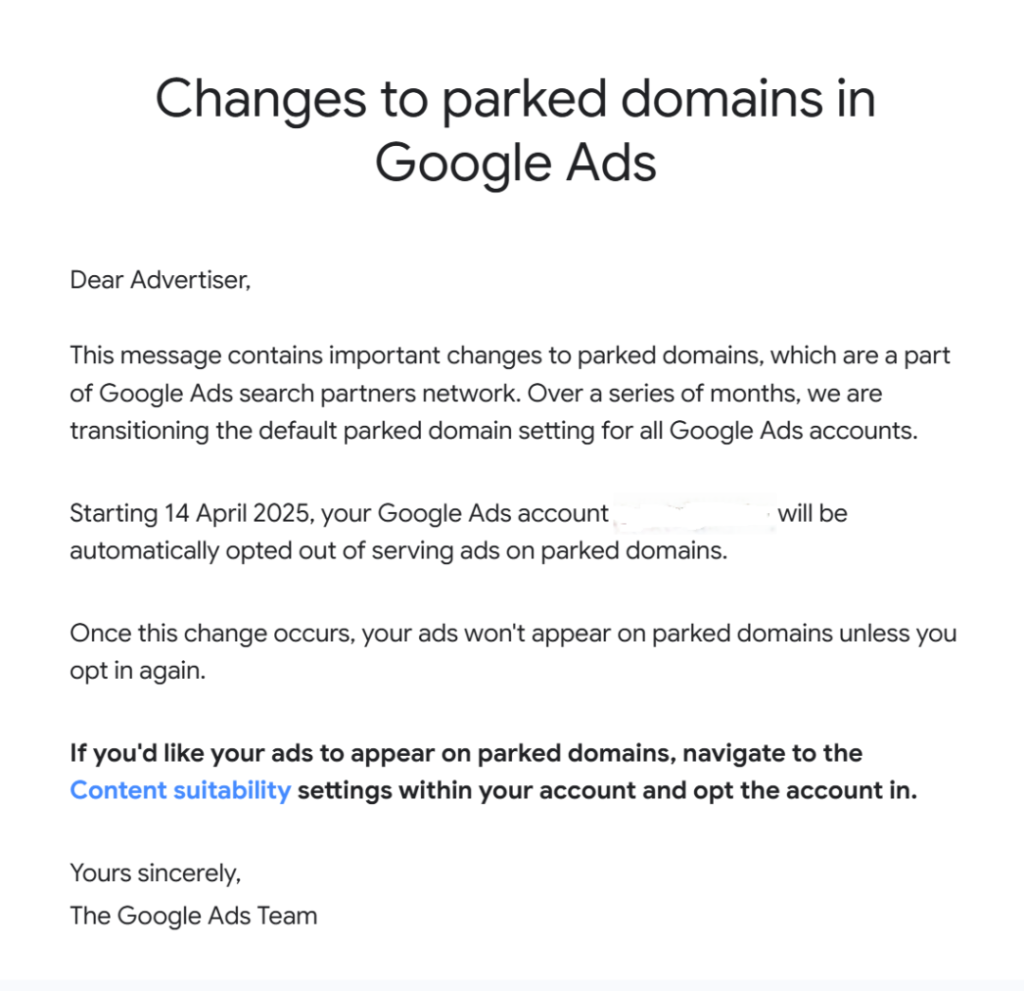
Task: Click the "Dear Advertiser," greeting
Action: [160, 280]
